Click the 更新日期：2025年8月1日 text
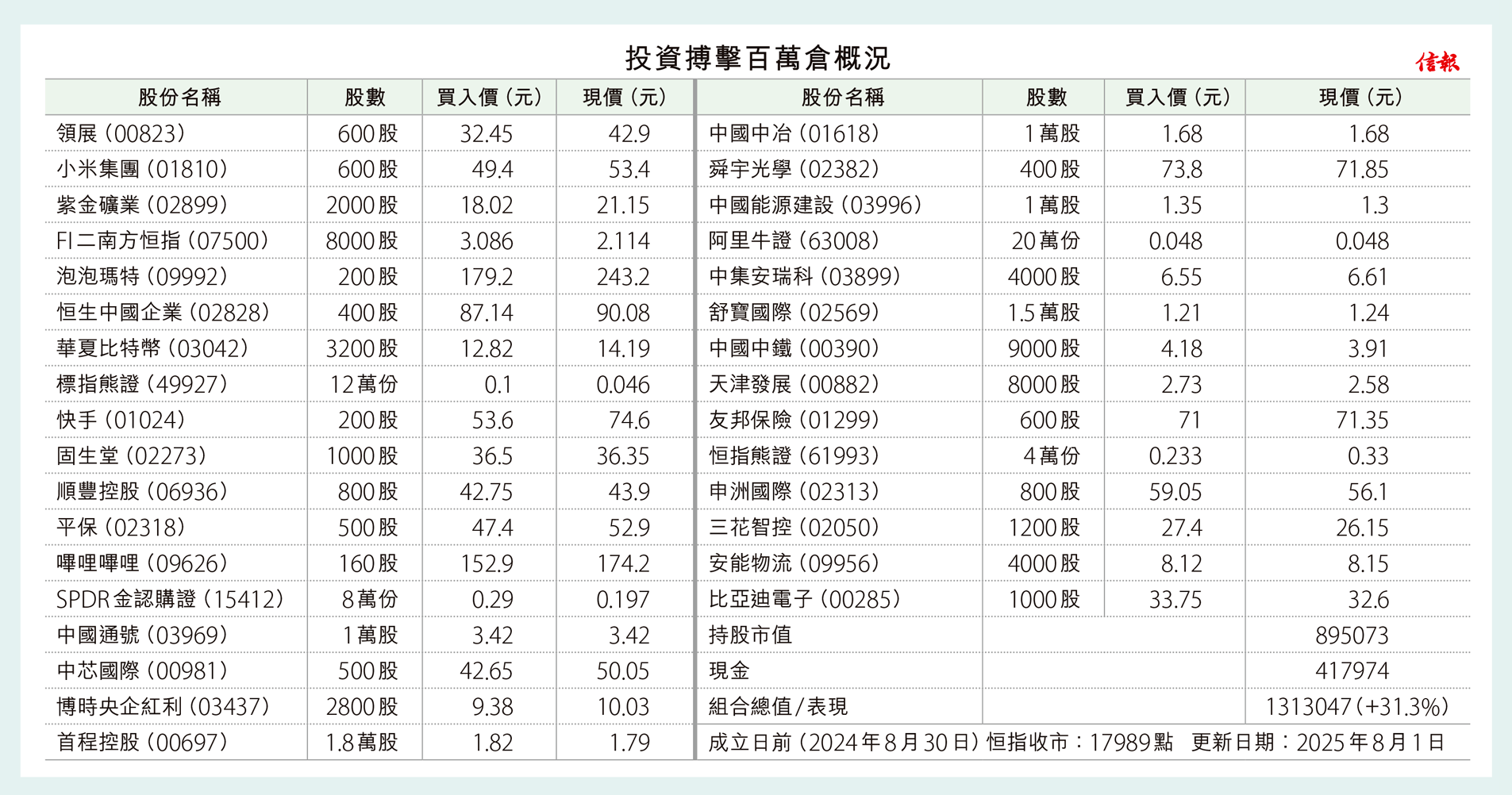The width and height of the screenshot is (1512, 795). coord(1318,742)
